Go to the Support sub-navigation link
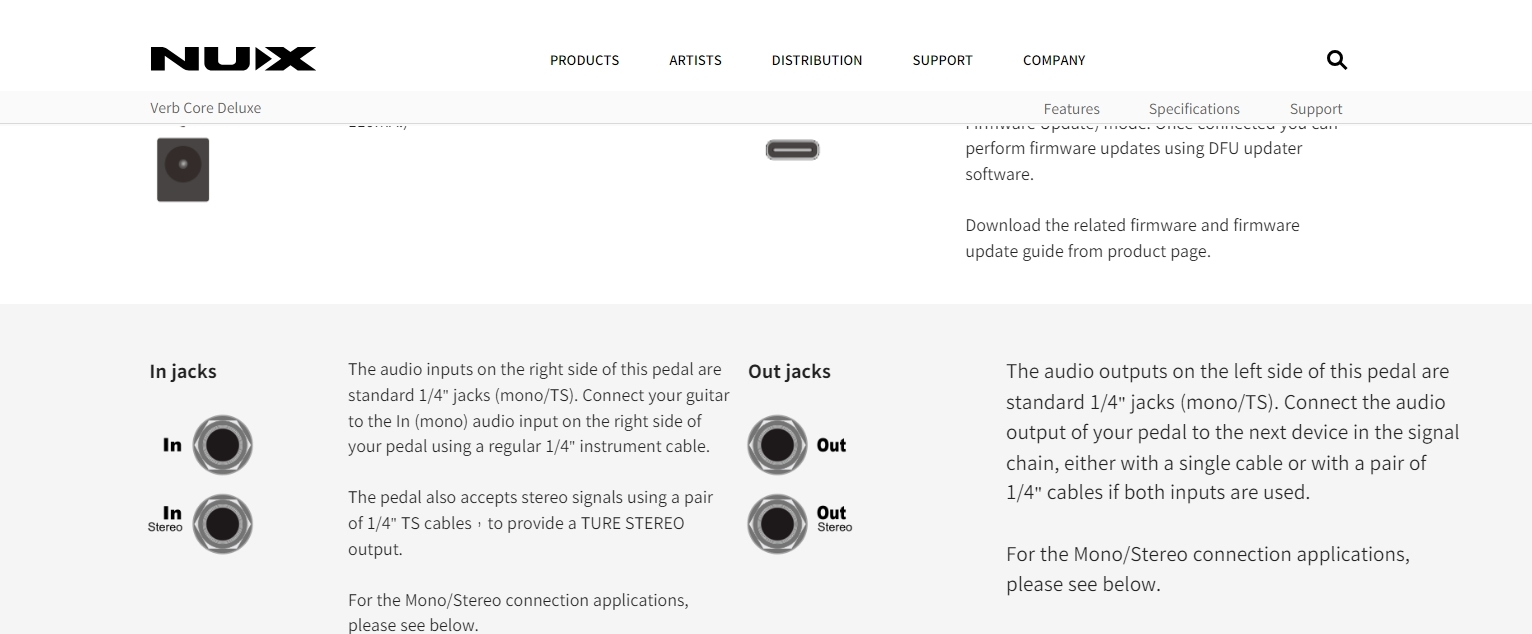The height and width of the screenshot is (634, 1532). (1315, 109)
